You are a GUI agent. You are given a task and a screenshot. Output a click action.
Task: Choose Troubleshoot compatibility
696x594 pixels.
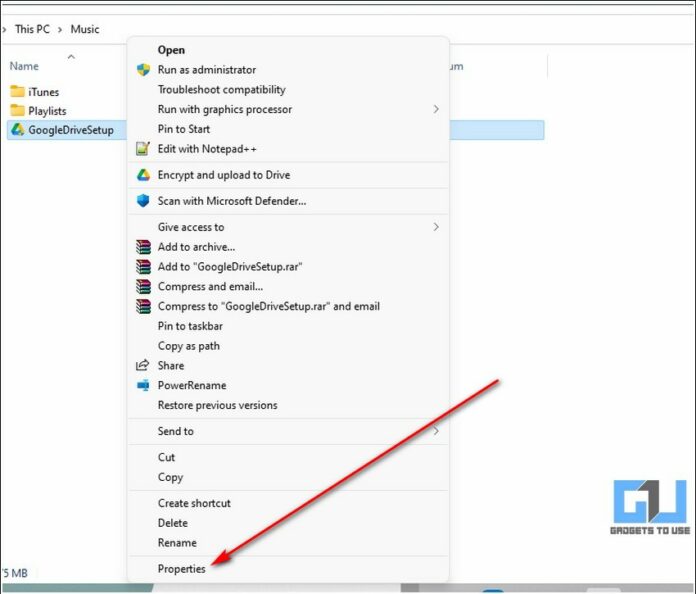[221, 89]
